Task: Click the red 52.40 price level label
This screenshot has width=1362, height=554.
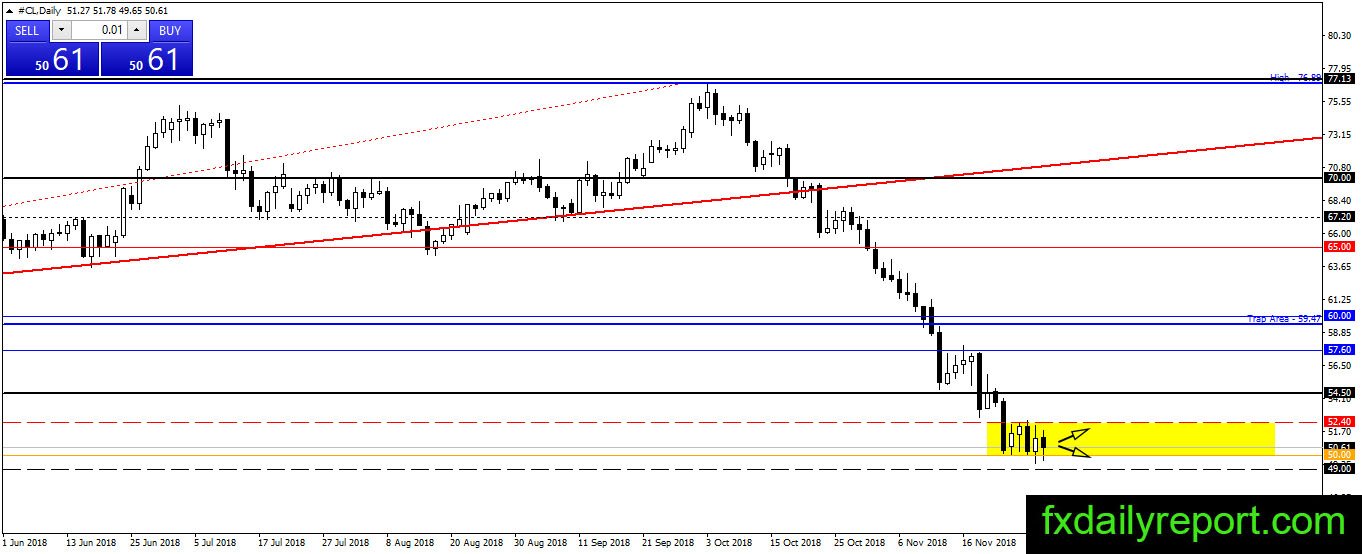Action: pyautogui.click(x=1339, y=422)
